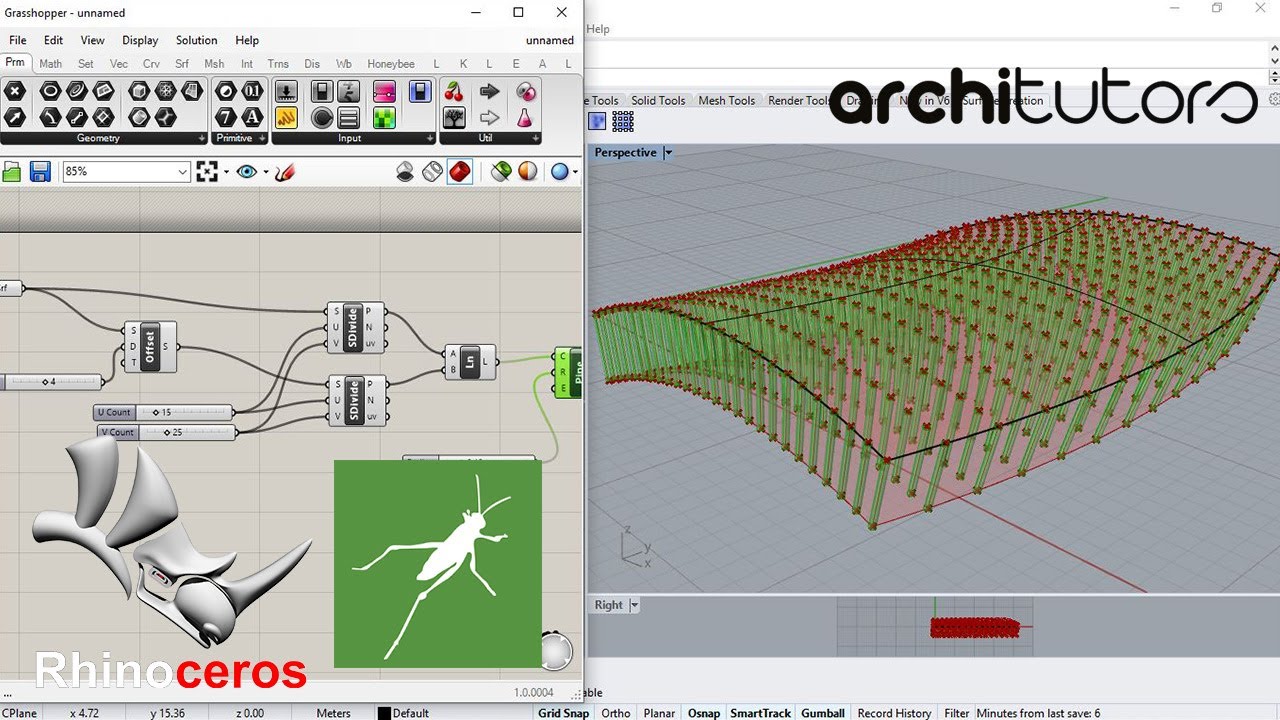Toggle SmartTrack in status bar
The height and width of the screenshot is (720, 1280).
click(x=761, y=713)
